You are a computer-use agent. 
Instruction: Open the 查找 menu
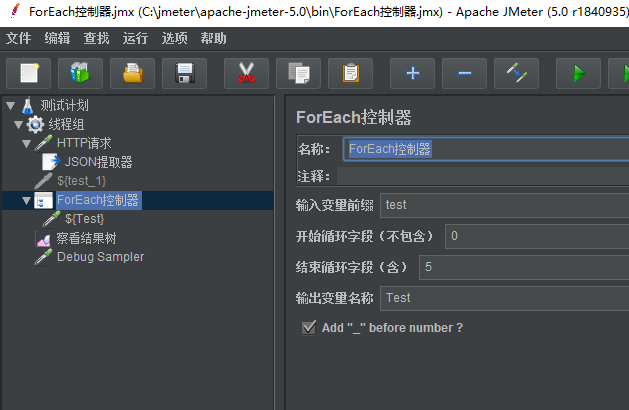pos(96,39)
